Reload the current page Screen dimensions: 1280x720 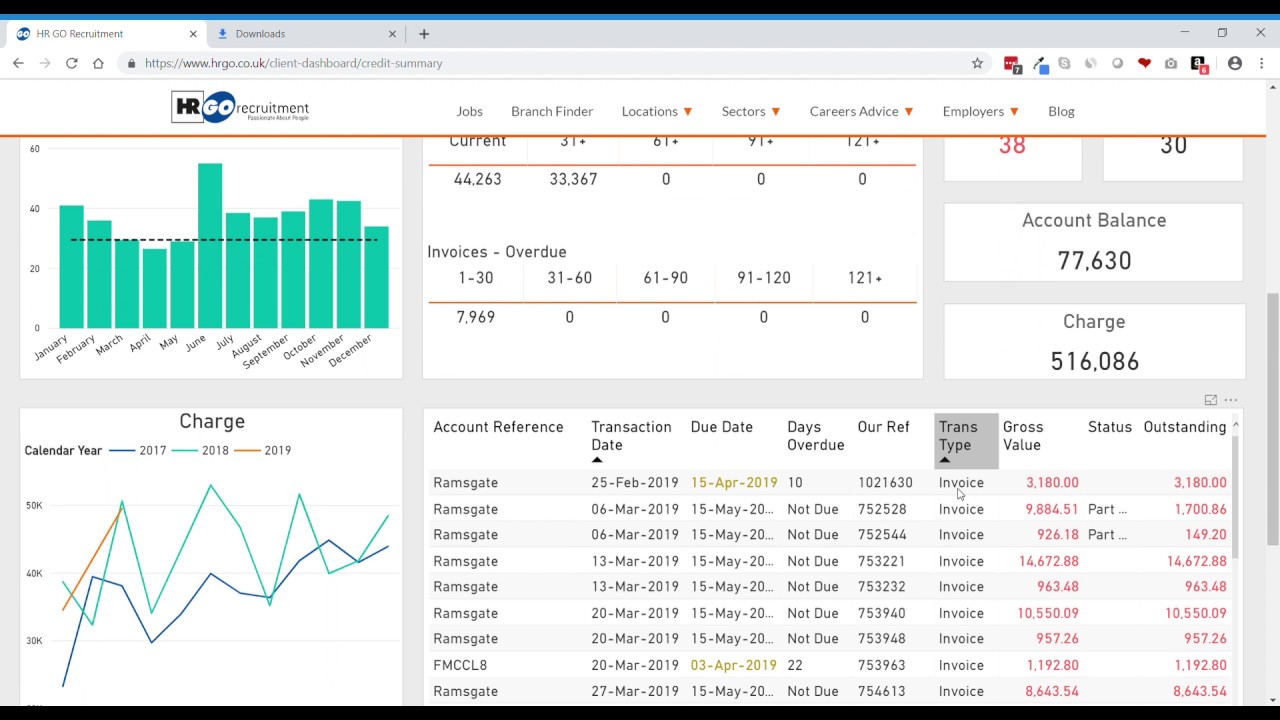click(x=72, y=63)
